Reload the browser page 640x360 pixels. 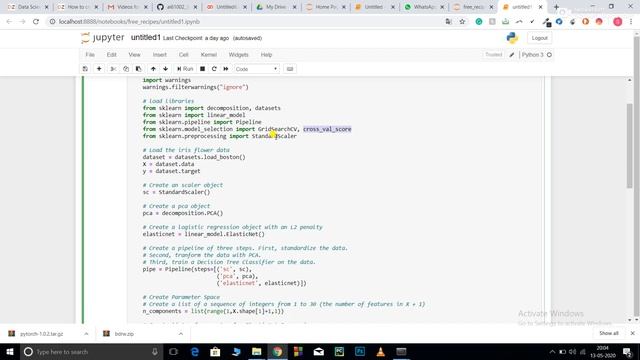[36, 22]
